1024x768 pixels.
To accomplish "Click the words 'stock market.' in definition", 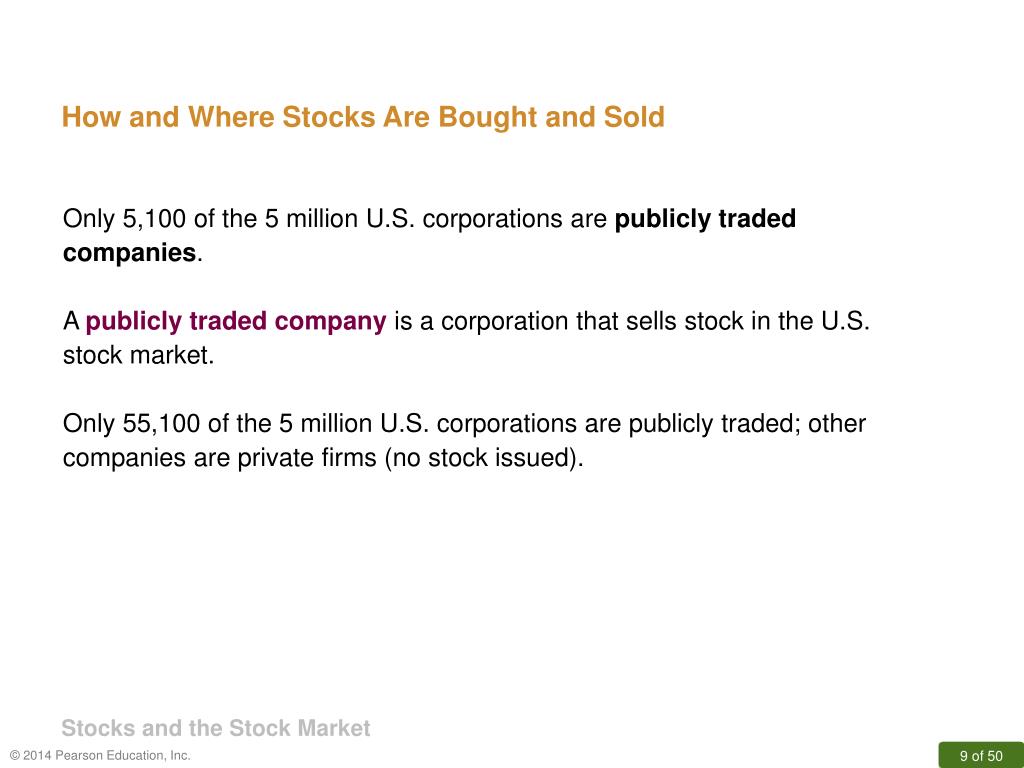I will 138,355.
